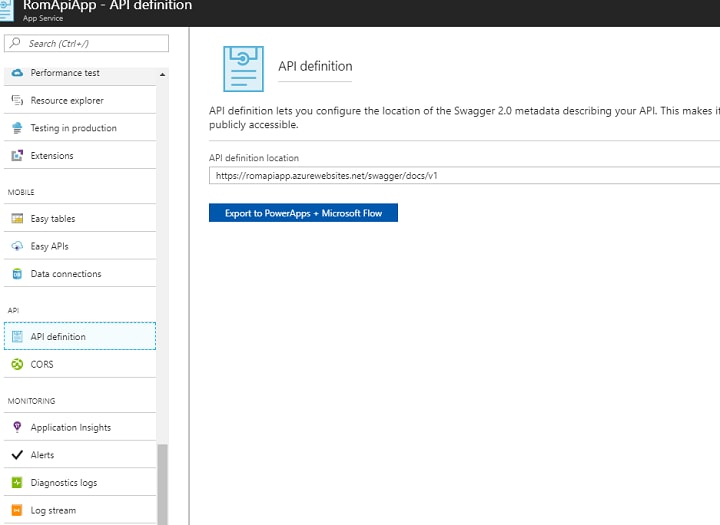
Task: Click the search magnifier icon
Action: (x=15, y=43)
